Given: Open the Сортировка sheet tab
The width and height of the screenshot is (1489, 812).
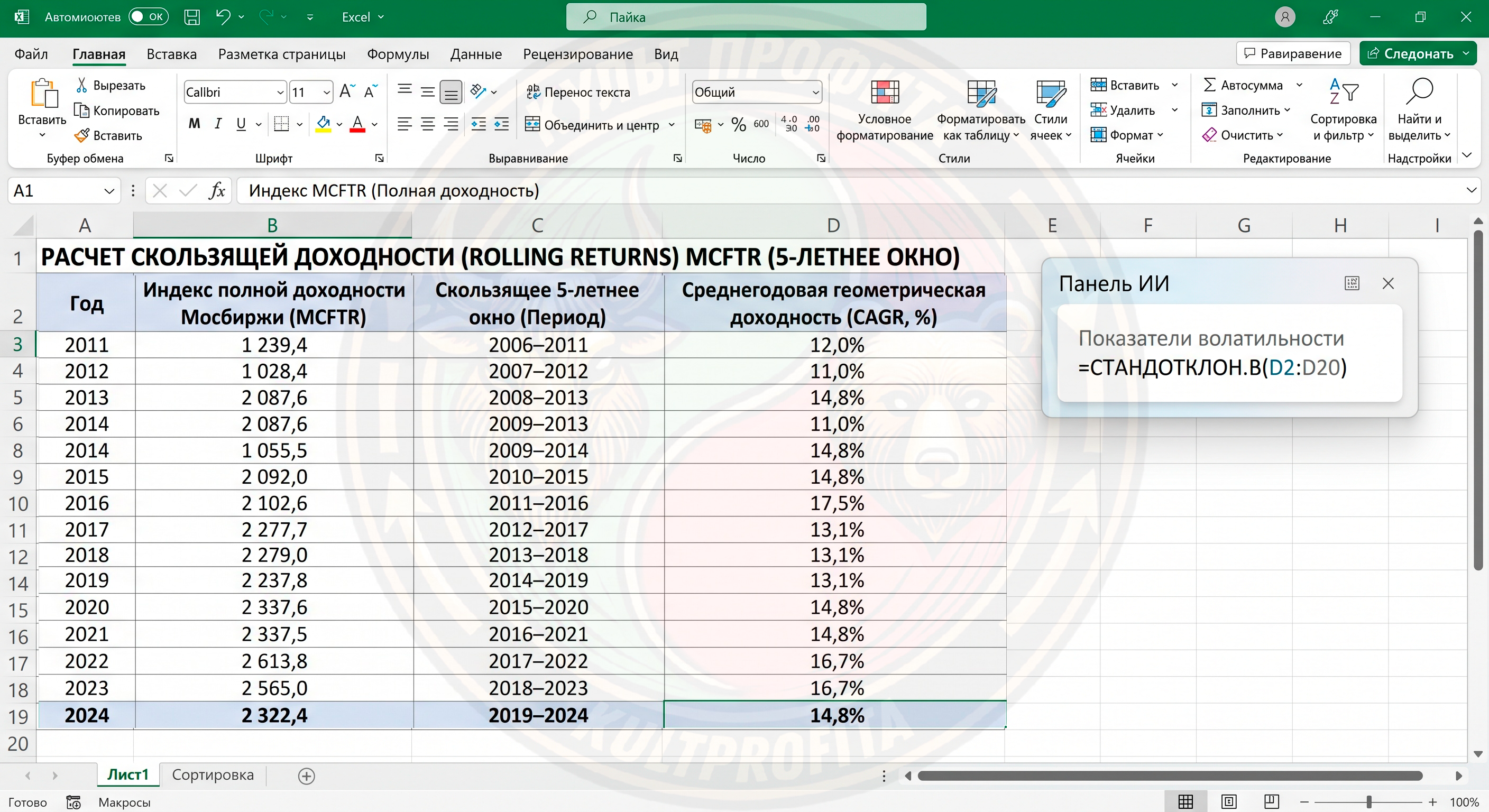Looking at the screenshot, I should [x=213, y=774].
